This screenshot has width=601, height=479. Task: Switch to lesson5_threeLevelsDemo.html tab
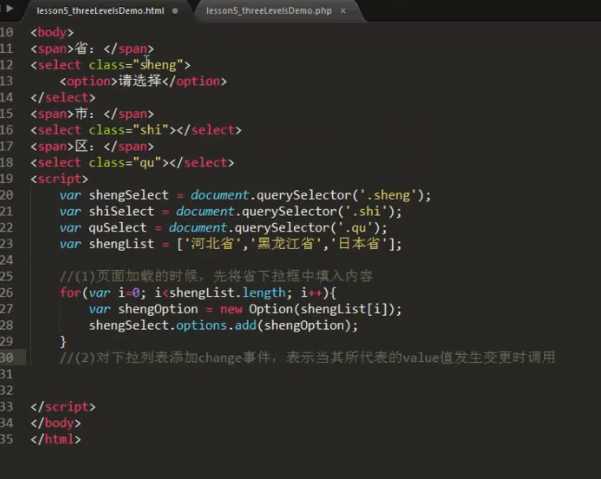pyautogui.click(x=100, y=11)
